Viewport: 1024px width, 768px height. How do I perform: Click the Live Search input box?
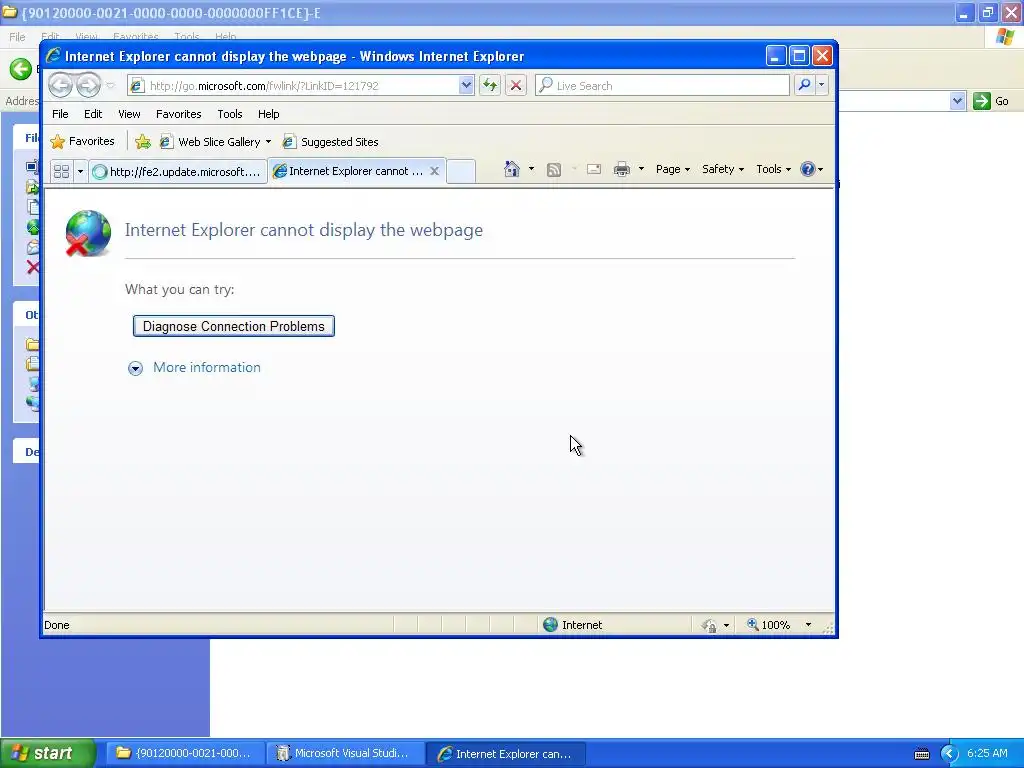click(x=662, y=86)
